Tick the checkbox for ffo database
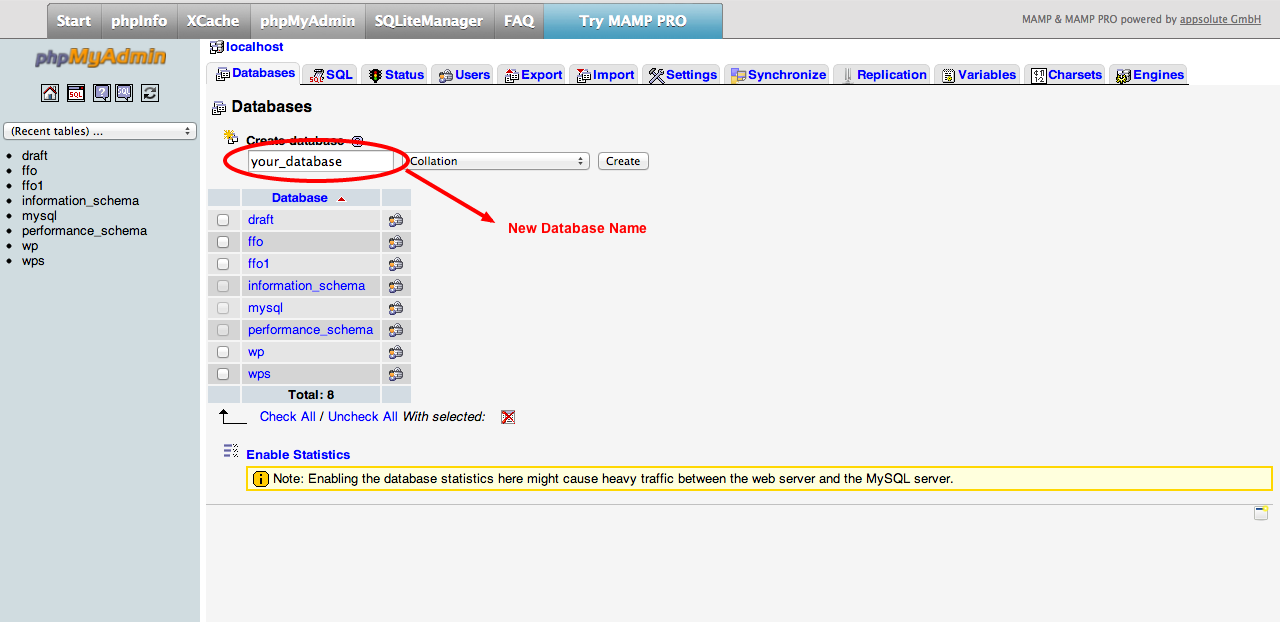Screen dimensions: 1280x622 tap(223, 242)
